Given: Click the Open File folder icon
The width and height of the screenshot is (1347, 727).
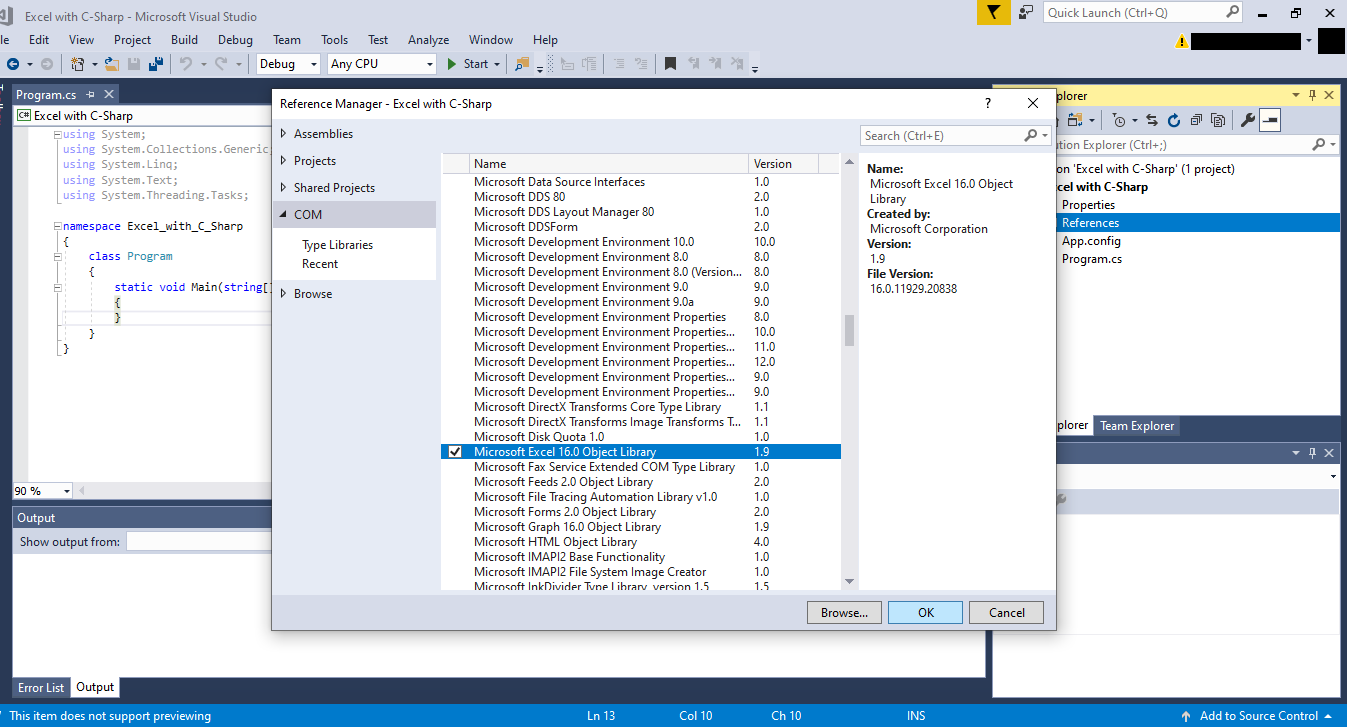Looking at the screenshot, I should point(112,64).
